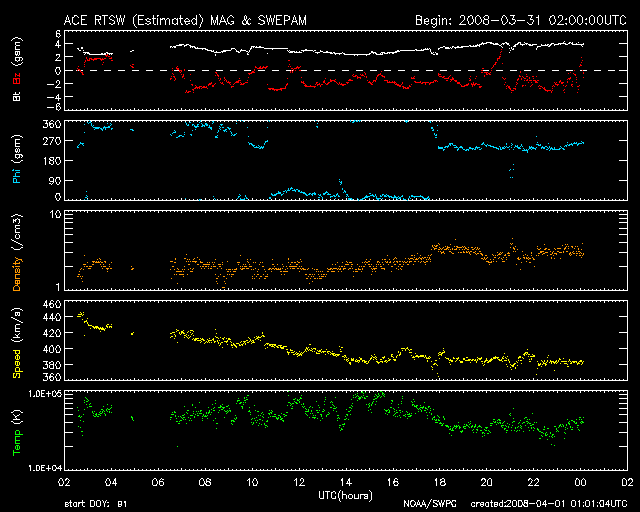Viewport: 640px width, 512px height.
Task: Click the "-6" tick on the Bt Bz axis
Action: tap(54, 107)
